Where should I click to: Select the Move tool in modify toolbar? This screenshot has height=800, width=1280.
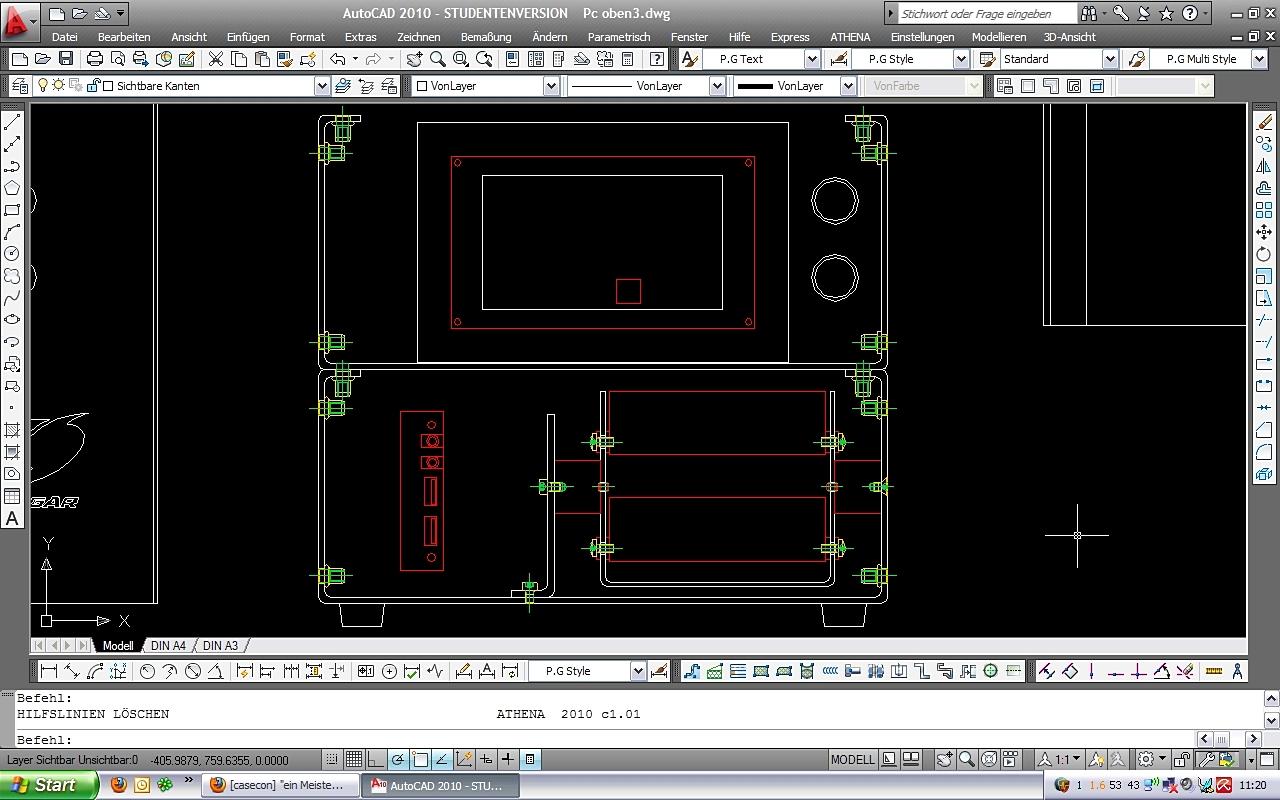coord(1263,232)
